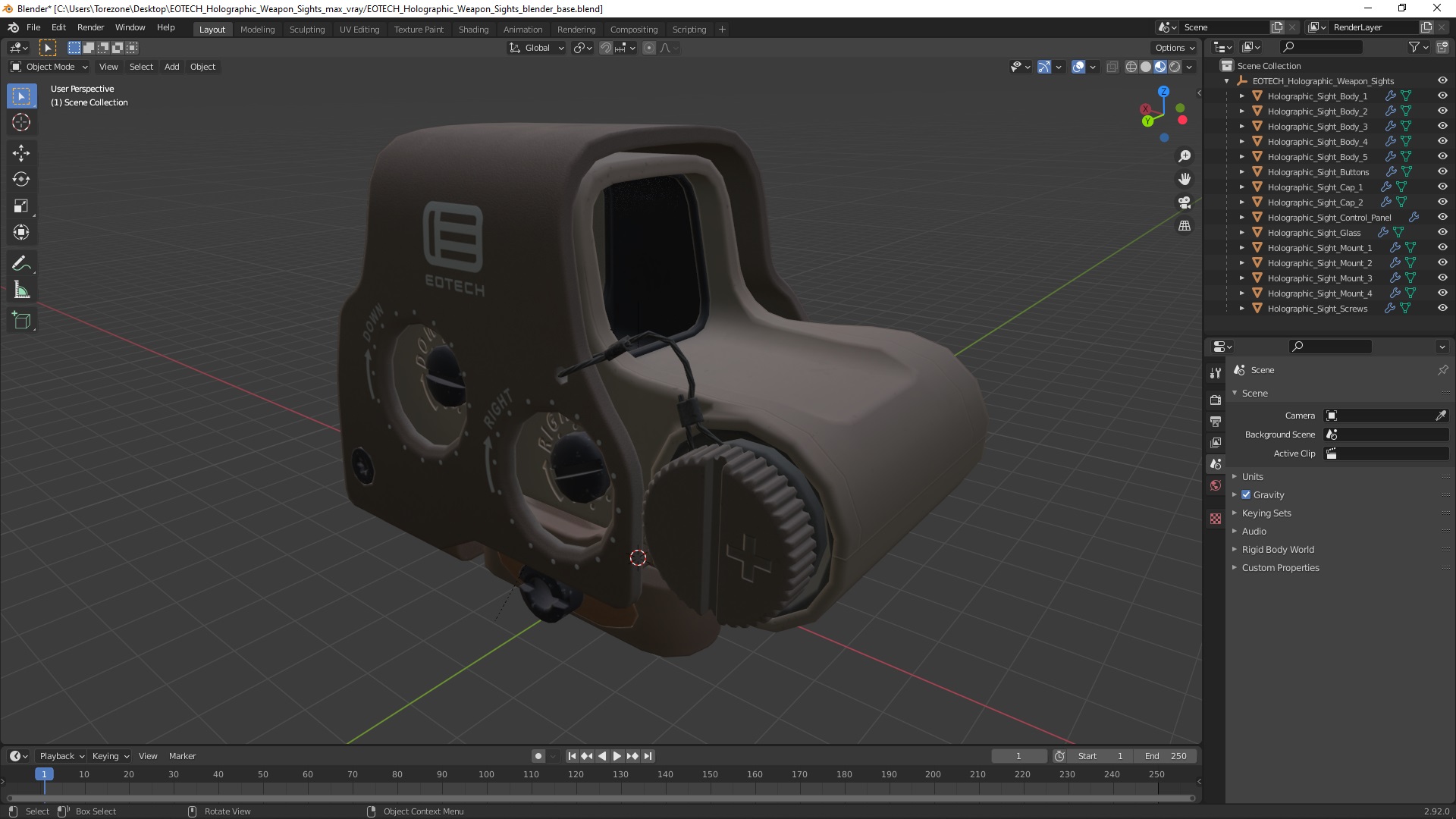
Task: Click the Blender logo menu icon
Action: [x=13, y=27]
